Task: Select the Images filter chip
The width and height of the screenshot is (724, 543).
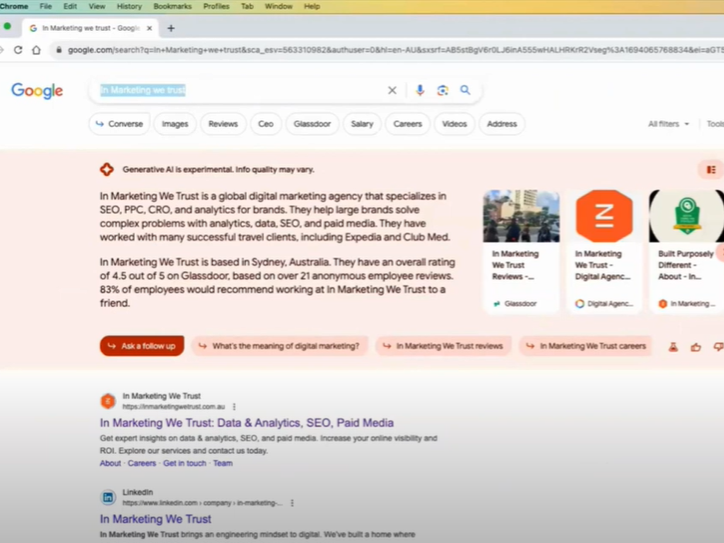Action: (x=175, y=124)
